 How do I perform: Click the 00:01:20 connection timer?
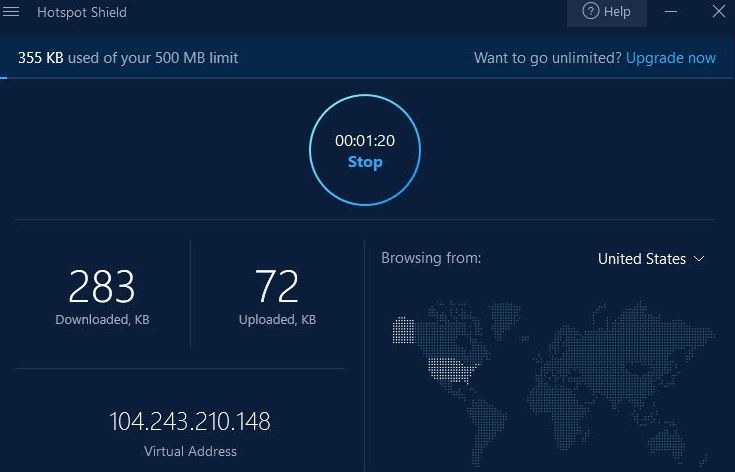point(365,141)
